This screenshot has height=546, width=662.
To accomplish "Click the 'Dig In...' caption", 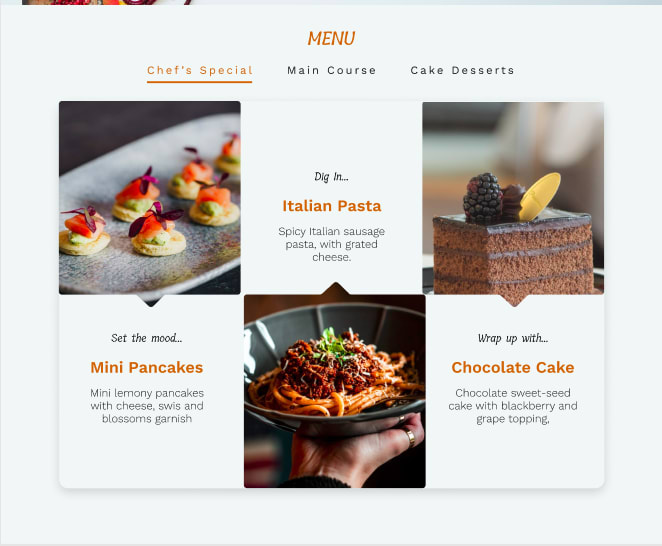I will point(331,177).
